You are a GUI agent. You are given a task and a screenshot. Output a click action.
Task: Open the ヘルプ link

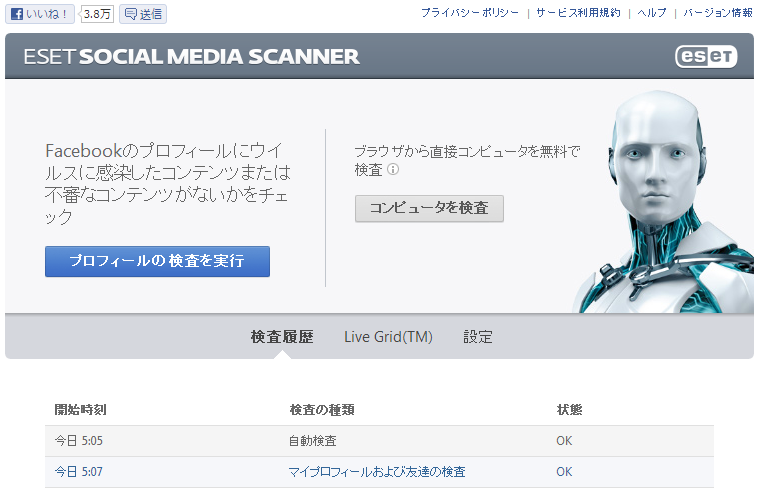(x=652, y=13)
